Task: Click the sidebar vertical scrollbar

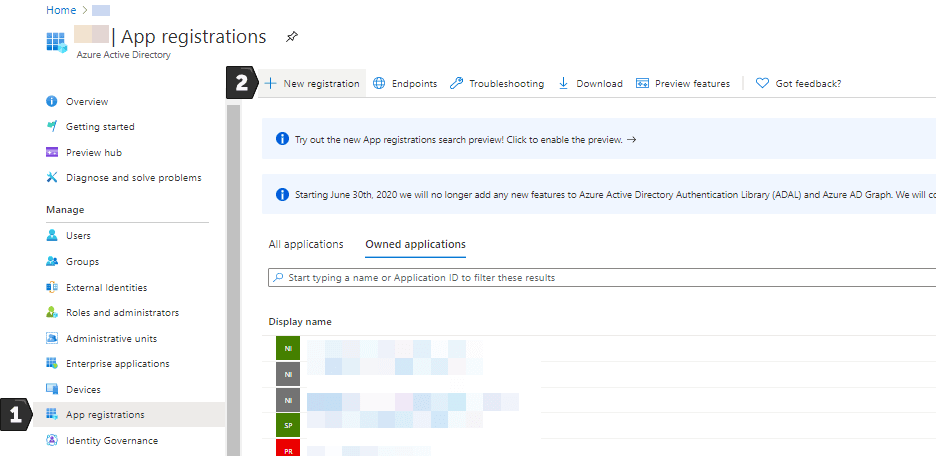Action: click(x=233, y=281)
